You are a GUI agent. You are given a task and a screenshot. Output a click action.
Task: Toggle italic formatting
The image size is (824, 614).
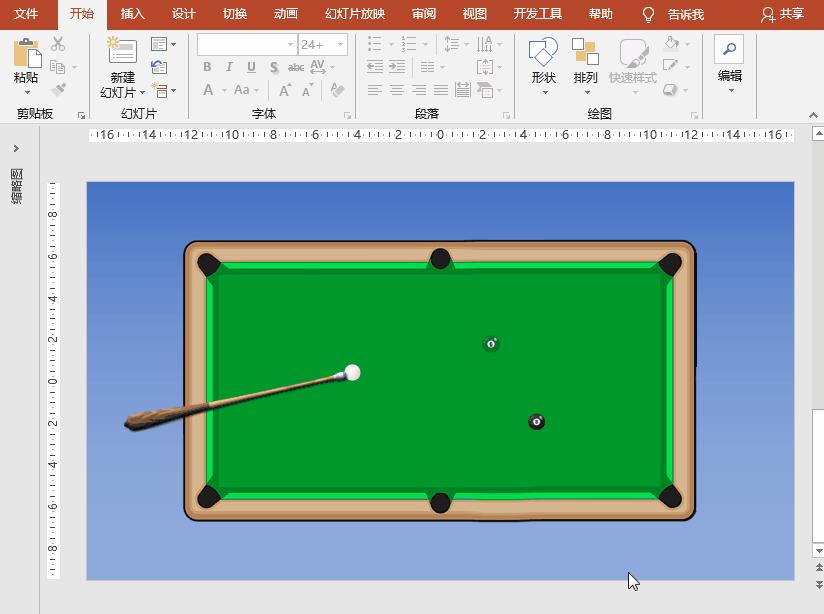[x=228, y=68]
